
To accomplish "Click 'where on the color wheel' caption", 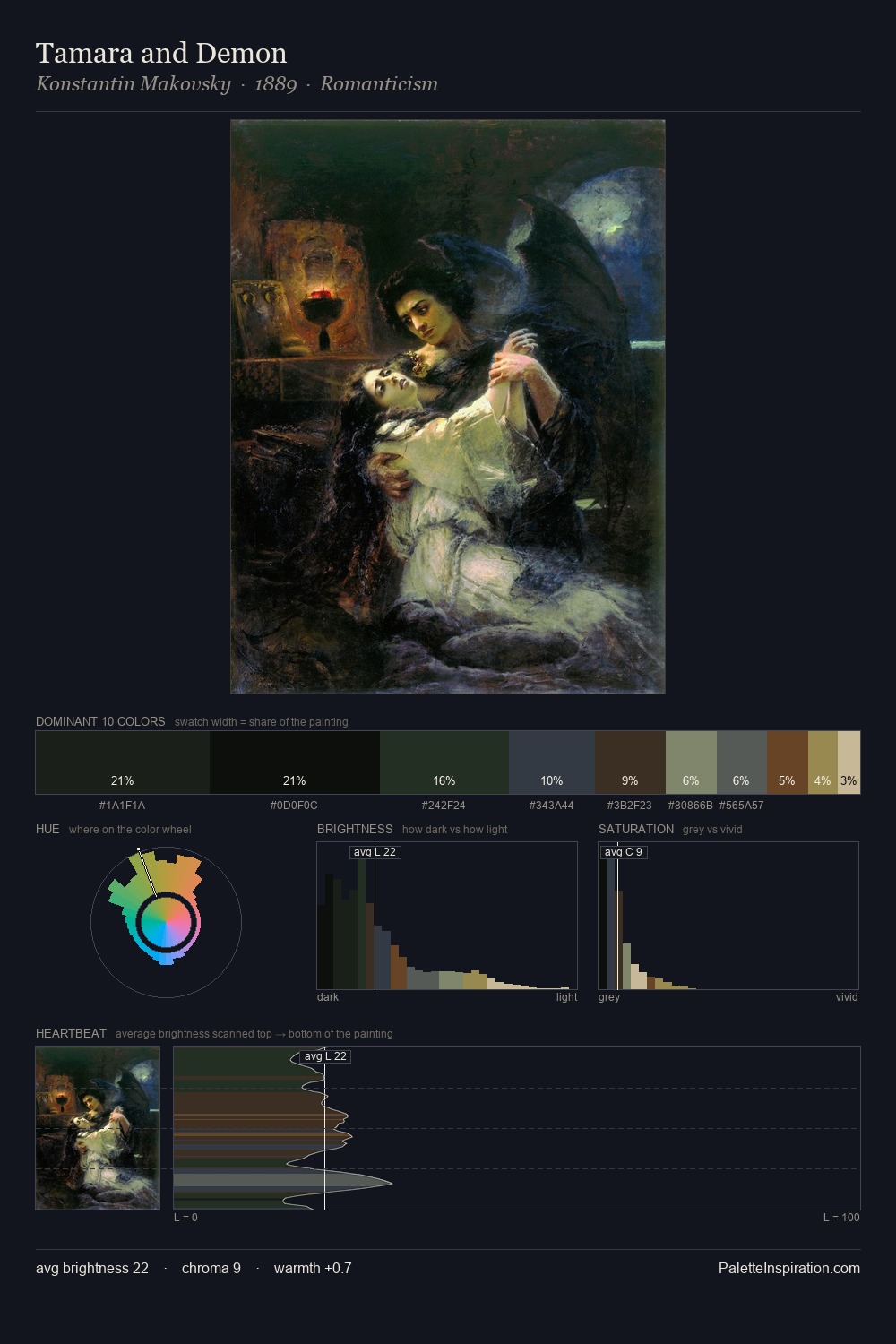I will click(130, 830).
